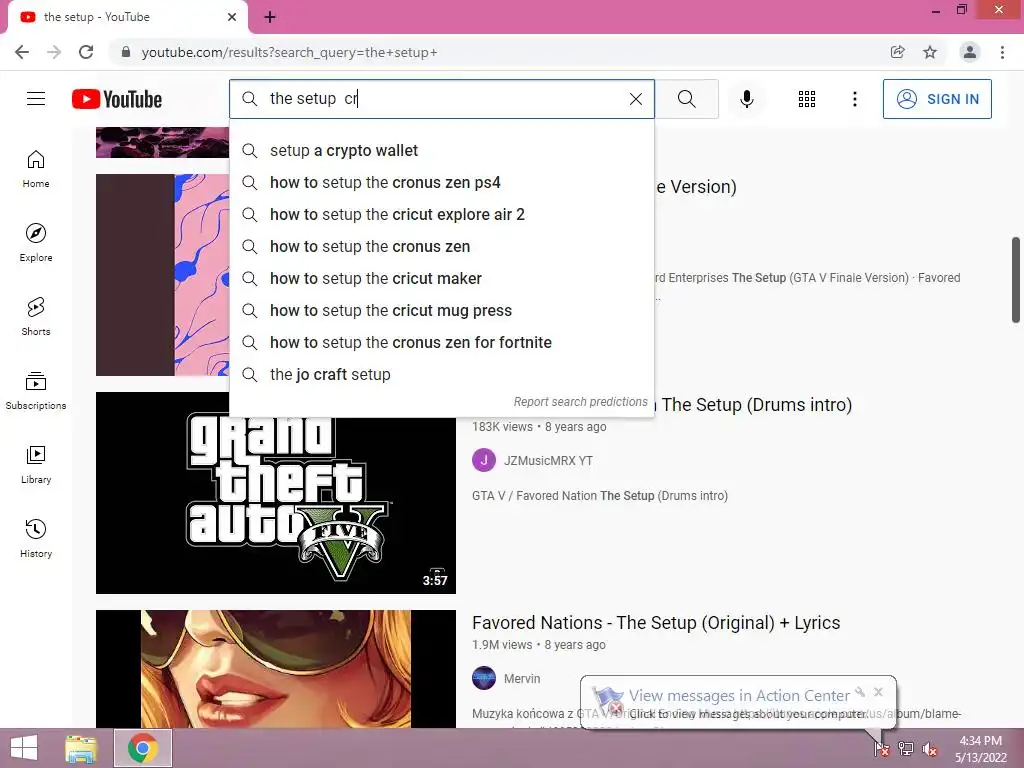The image size is (1024, 768).
Task: Bookmark this page with star
Action: 930,52
